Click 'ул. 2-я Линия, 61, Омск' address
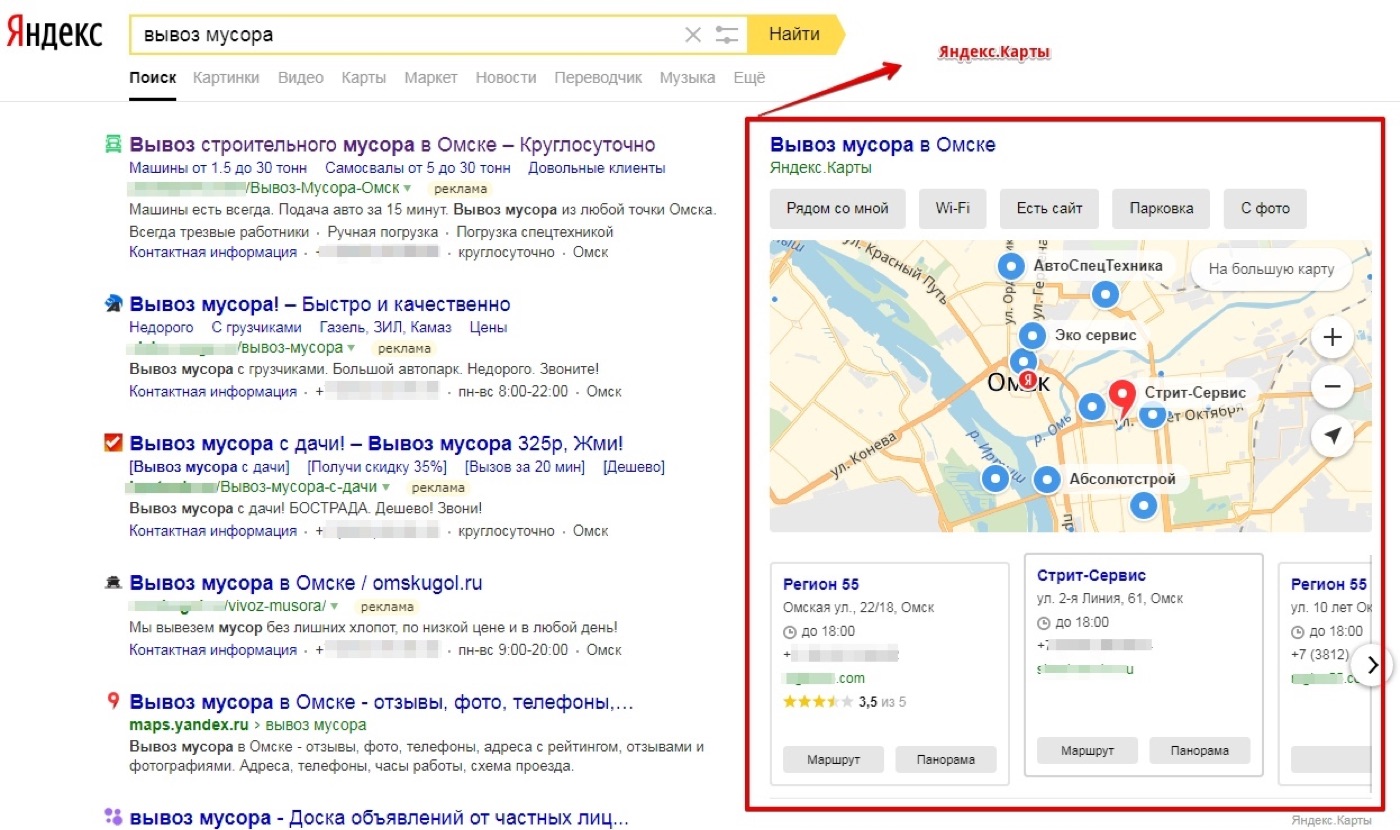 pyautogui.click(x=1110, y=599)
